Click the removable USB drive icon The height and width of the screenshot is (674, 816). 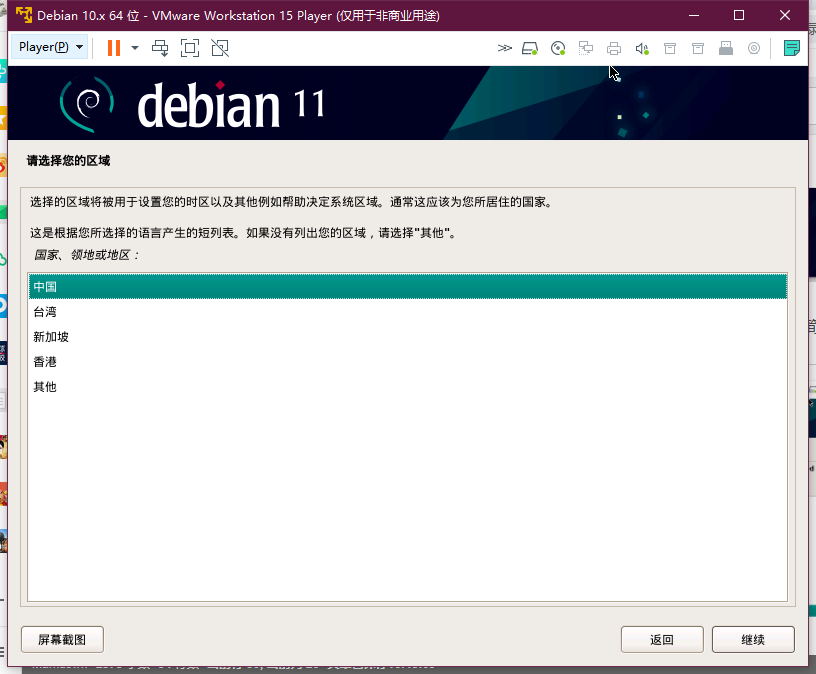pos(726,48)
